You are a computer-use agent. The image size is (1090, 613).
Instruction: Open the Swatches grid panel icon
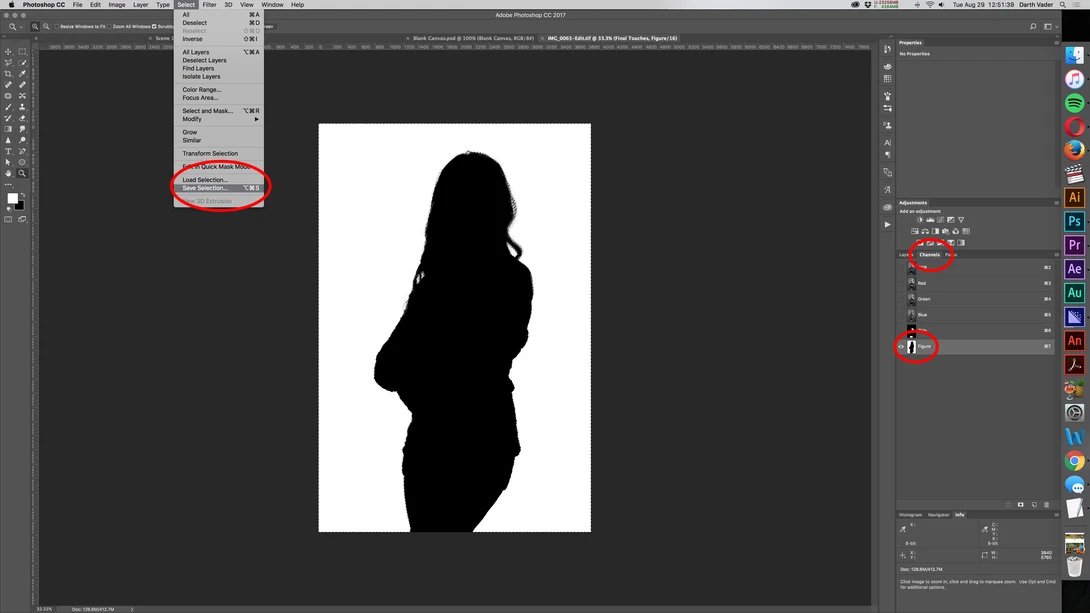pos(888,79)
